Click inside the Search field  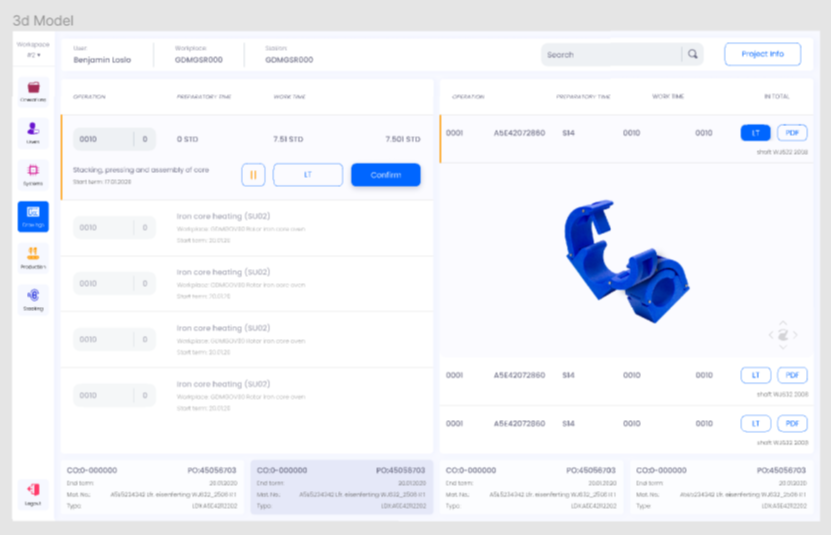(x=610, y=55)
